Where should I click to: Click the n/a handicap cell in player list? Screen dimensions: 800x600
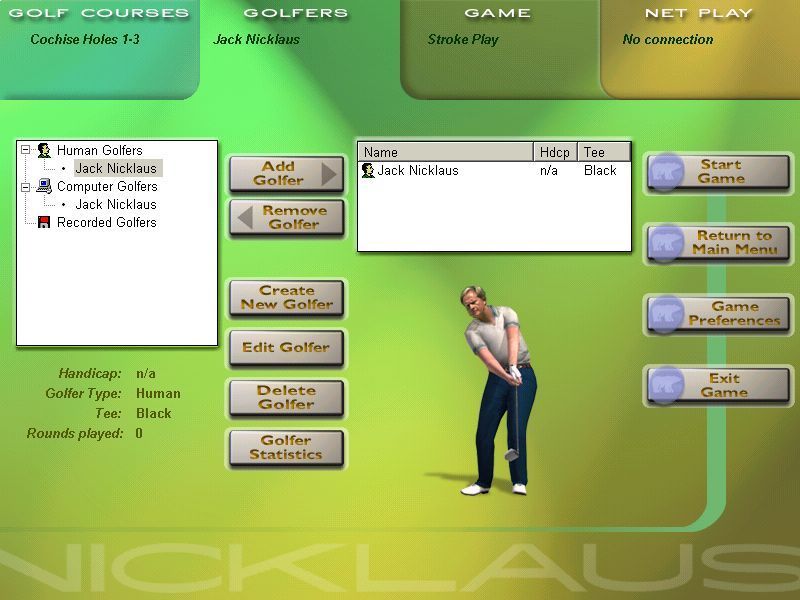pos(548,170)
